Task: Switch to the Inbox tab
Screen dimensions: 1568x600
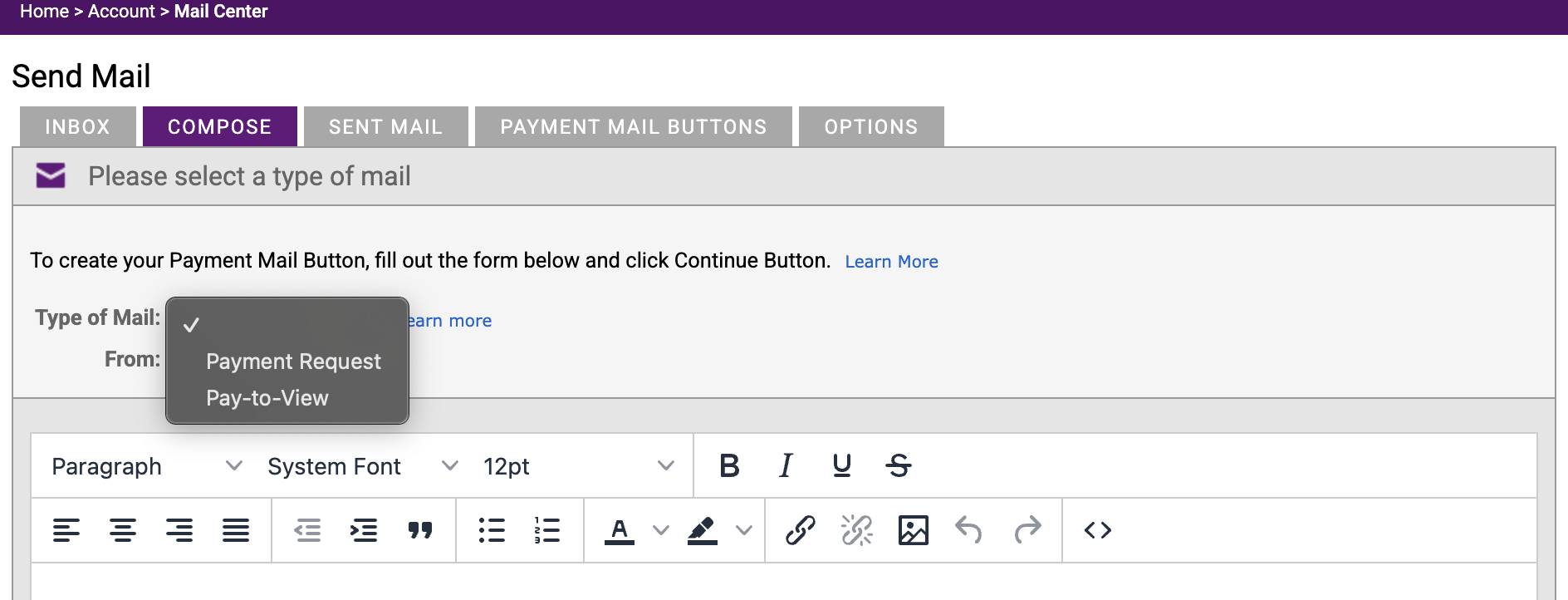Action: [x=77, y=126]
